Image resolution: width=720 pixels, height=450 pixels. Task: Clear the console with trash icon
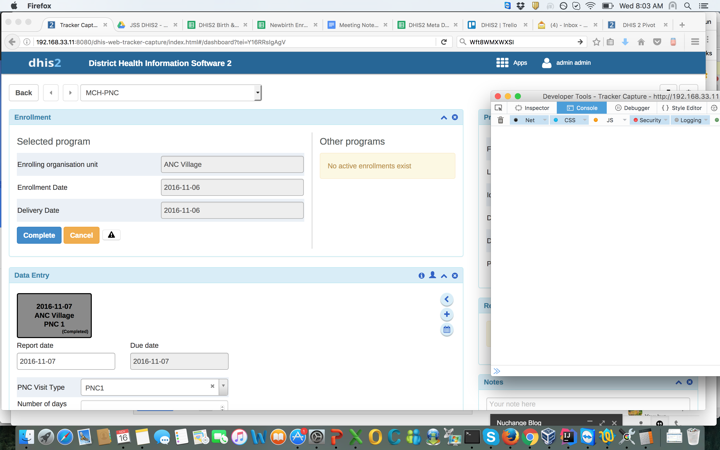click(x=501, y=120)
